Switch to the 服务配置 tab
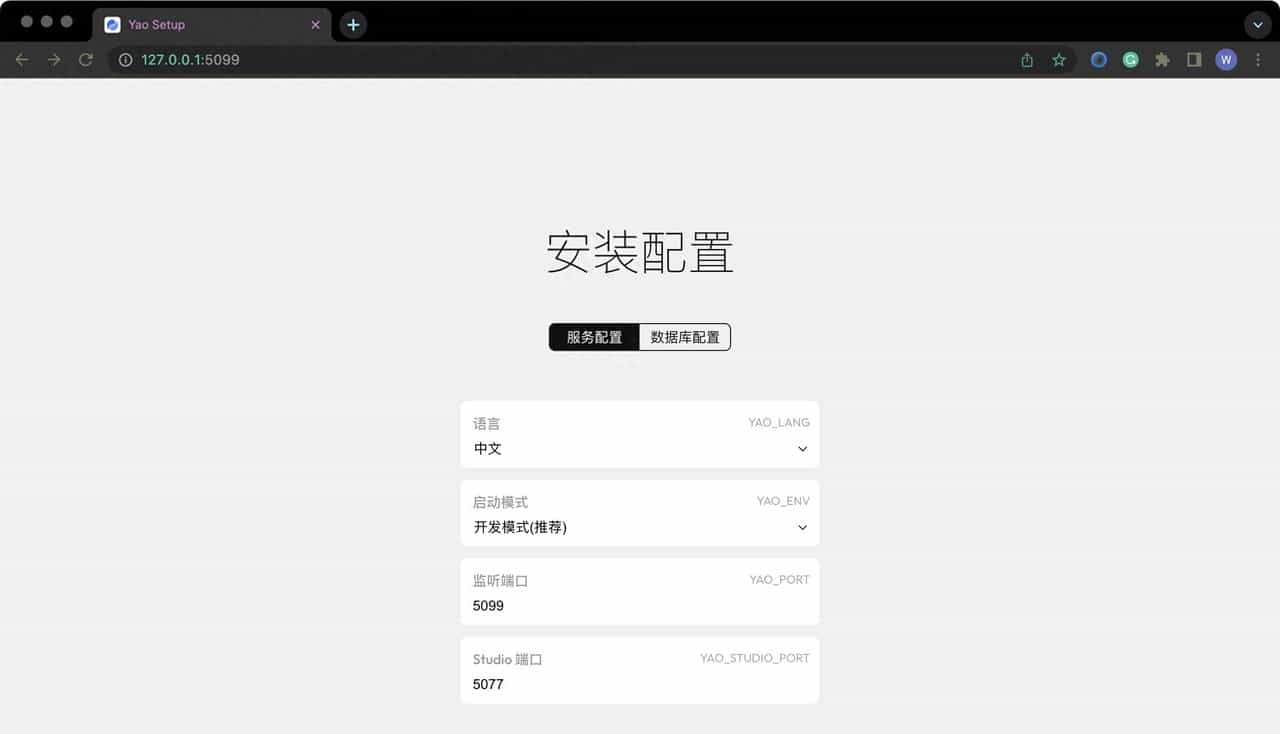Image resolution: width=1280 pixels, height=734 pixels. tap(594, 337)
